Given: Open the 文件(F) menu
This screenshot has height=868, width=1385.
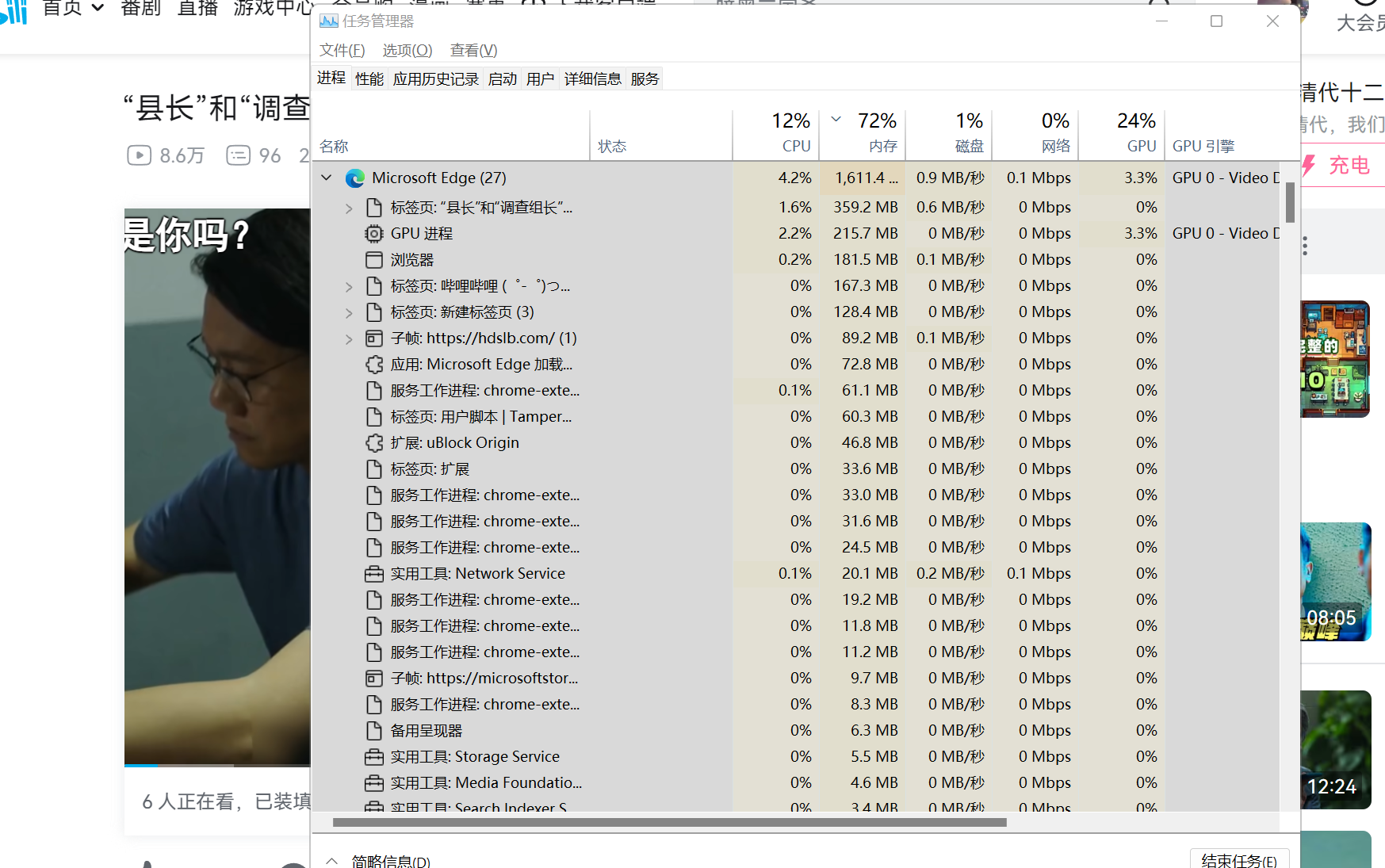Looking at the screenshot, I should [x=342, y=51].
